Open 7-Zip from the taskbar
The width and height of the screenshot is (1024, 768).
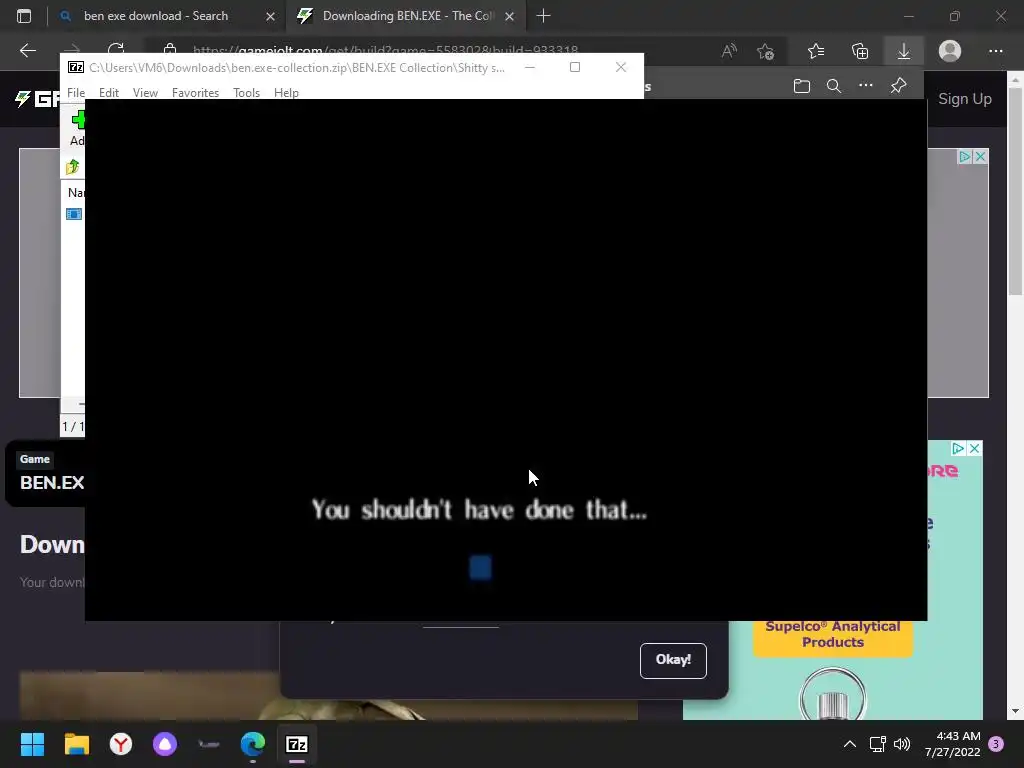point(297,744)
